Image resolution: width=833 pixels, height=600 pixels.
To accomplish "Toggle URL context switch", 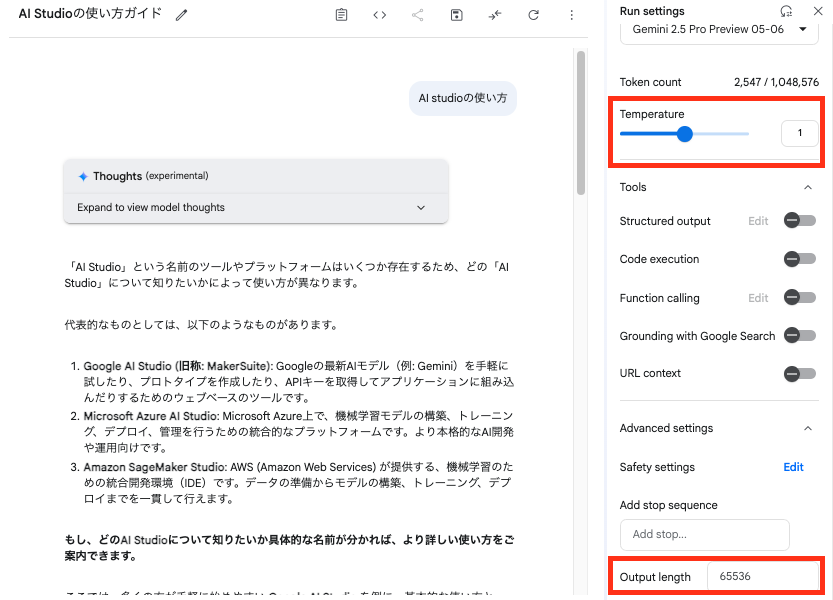I will [x=800, y=374].
